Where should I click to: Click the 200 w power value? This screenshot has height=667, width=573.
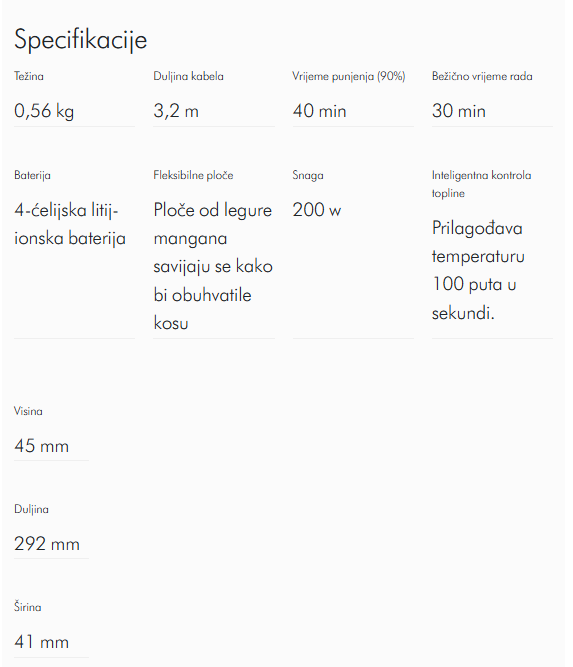316,210
